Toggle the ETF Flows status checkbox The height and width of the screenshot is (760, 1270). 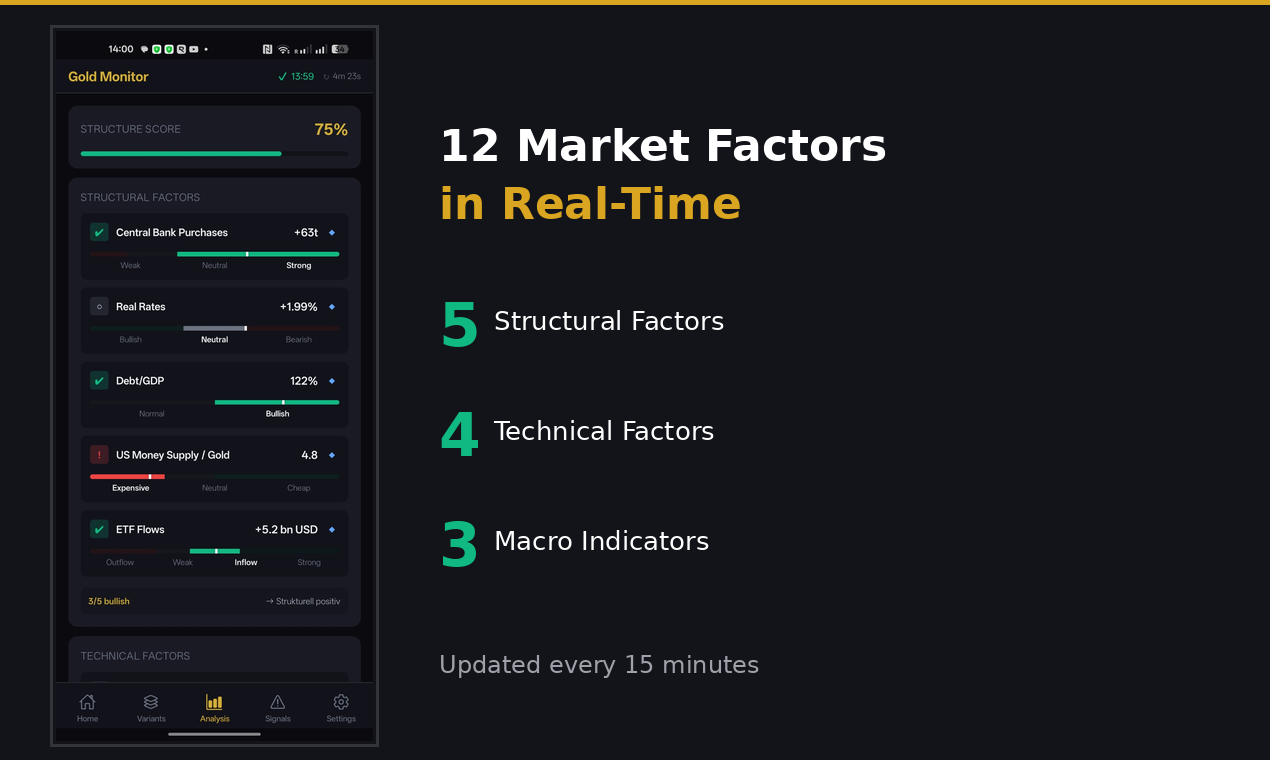click(99, 529)
